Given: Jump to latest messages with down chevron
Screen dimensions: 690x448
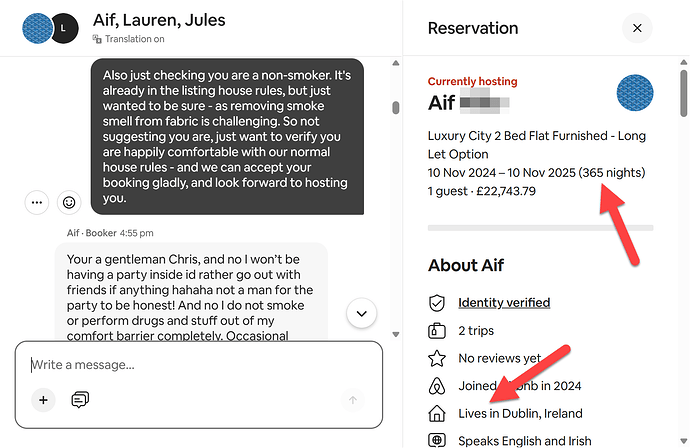Looking at the screenshot, I should click(361, 313).
